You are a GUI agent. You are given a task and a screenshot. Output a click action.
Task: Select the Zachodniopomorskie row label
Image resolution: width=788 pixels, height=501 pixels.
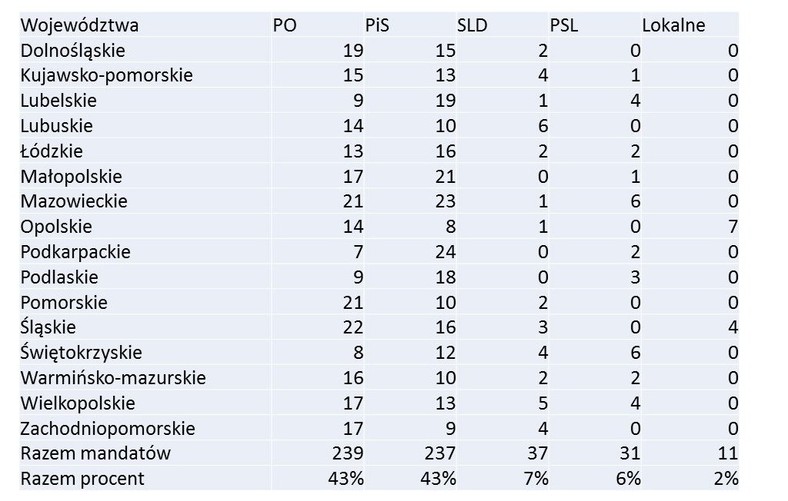108,429
